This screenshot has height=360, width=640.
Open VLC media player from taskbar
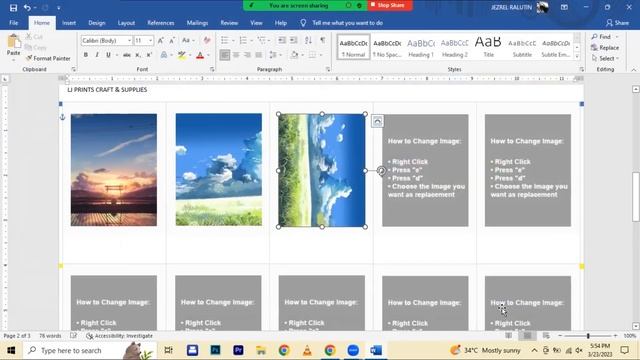[x=307, y=350]
